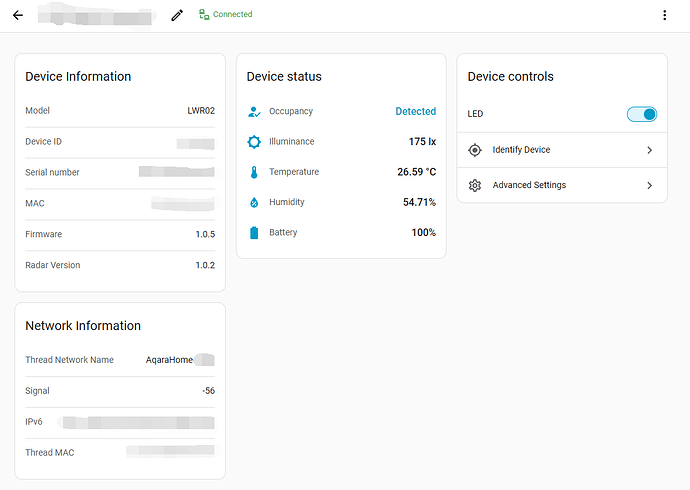Select the 100% battery value
Image resolution: width=690 pixels, height=490 pixels.
pyautogui.click(x=423, y=233)
